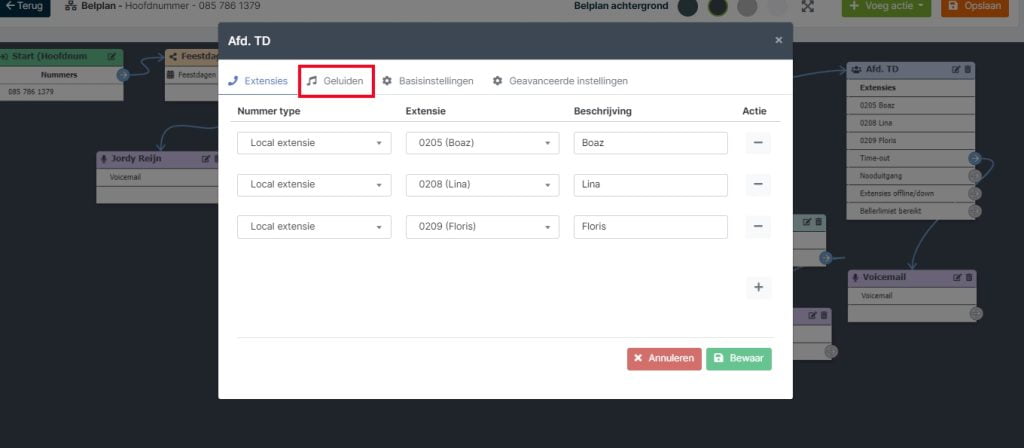The image size is (1024, 448).
Task: Click Bellerlimiet bereikt output connector
Action: tap(974, 211)
